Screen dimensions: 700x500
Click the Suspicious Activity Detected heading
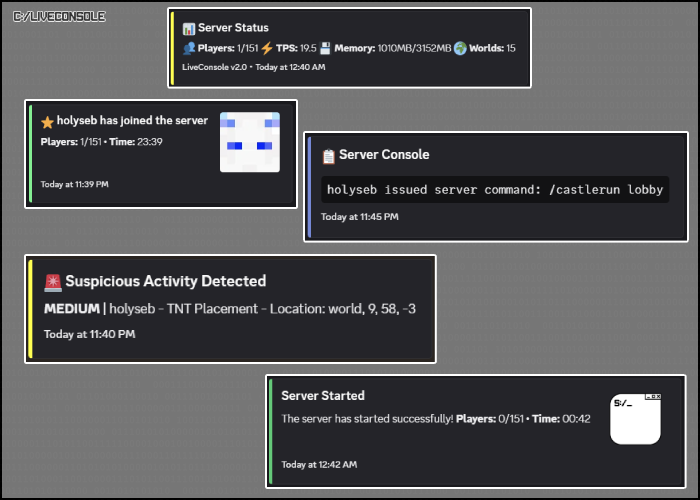click(166, 281)
